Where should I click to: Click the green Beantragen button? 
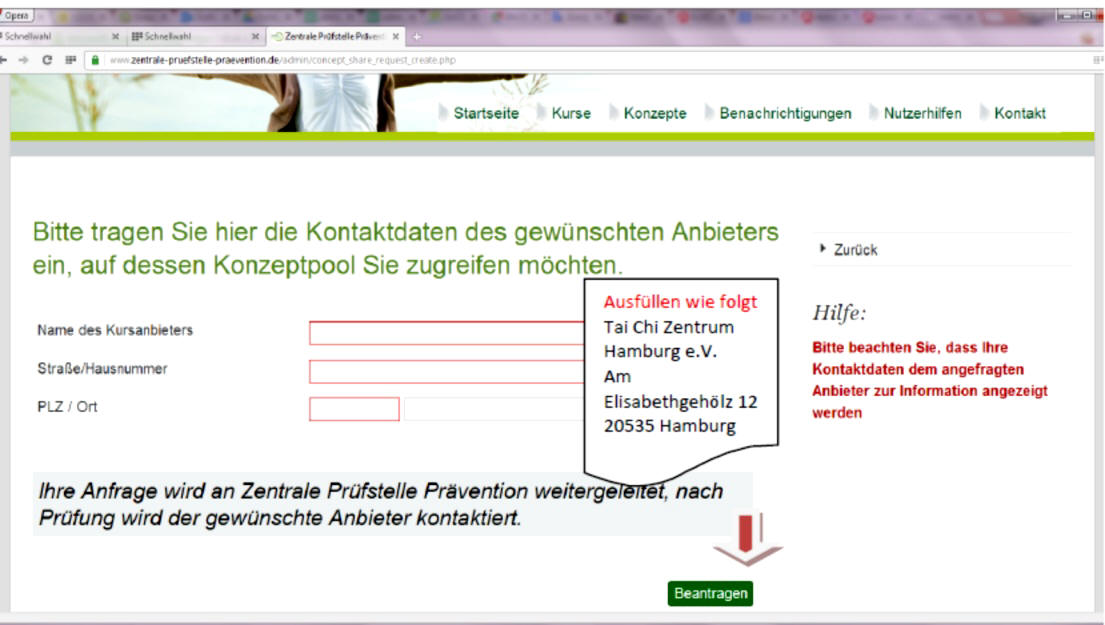click(711, 594)
